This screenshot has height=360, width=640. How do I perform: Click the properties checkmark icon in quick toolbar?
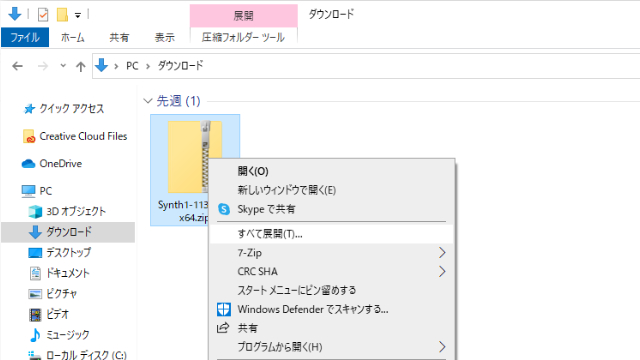43,15
